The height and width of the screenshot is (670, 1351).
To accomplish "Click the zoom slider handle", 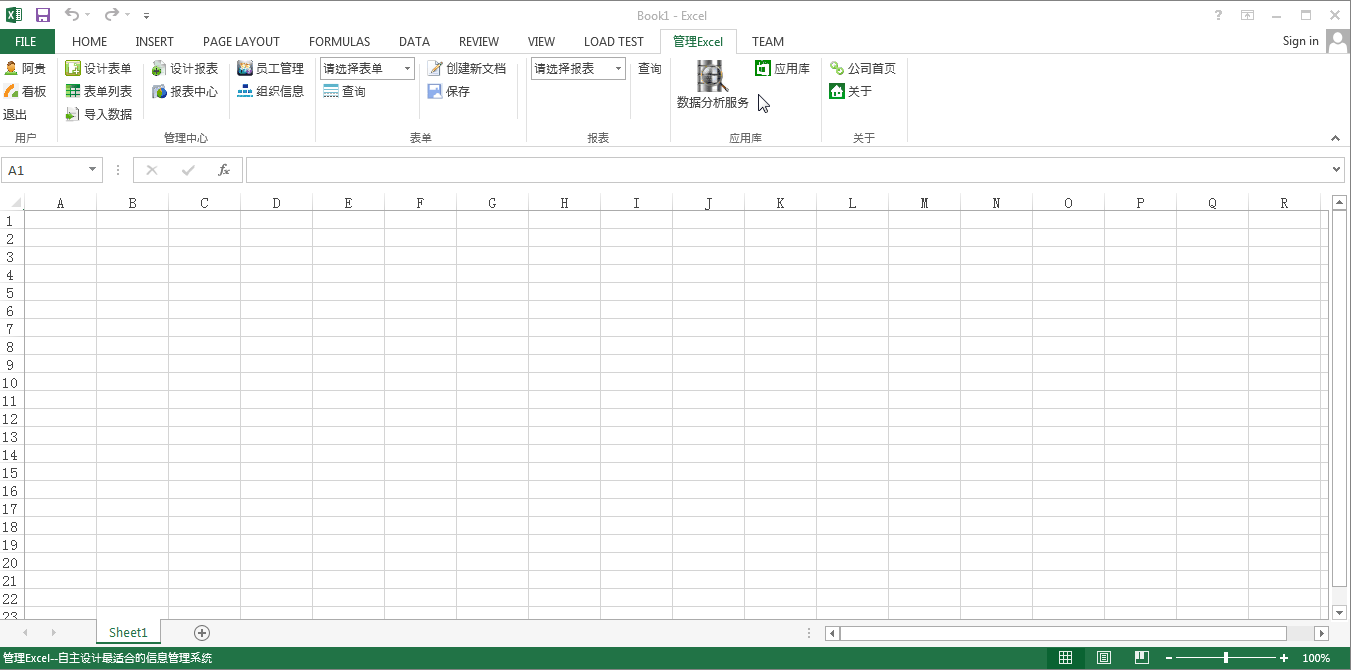I will pos(1226,658).
